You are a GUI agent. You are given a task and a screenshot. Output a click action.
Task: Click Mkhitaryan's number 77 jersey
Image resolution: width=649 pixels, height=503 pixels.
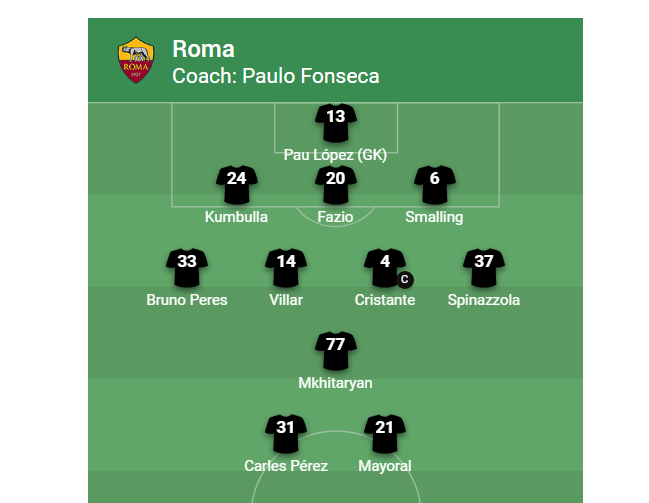click(x=336, y=351)
